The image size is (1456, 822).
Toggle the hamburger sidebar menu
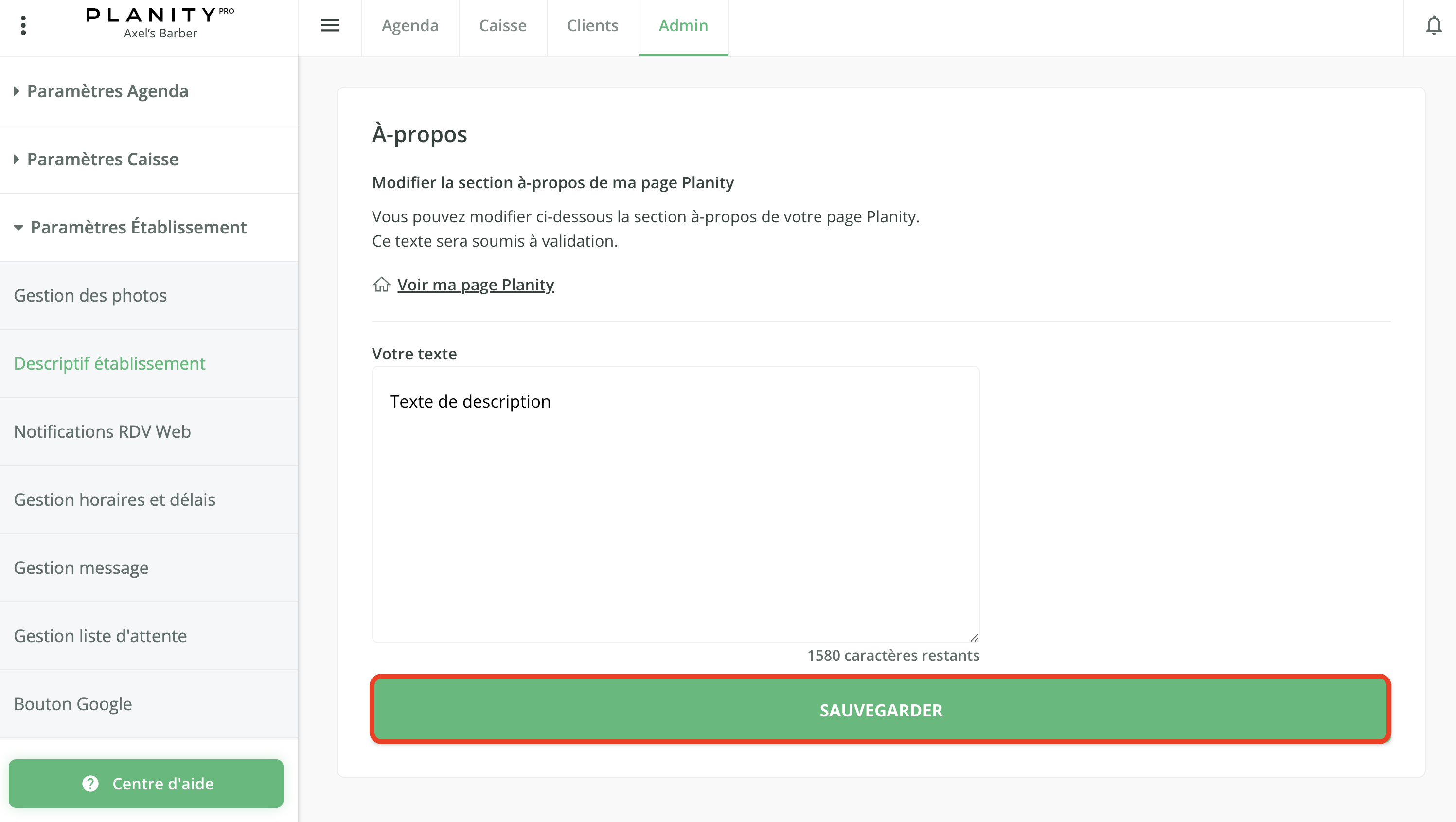click(x=330, y=25)
